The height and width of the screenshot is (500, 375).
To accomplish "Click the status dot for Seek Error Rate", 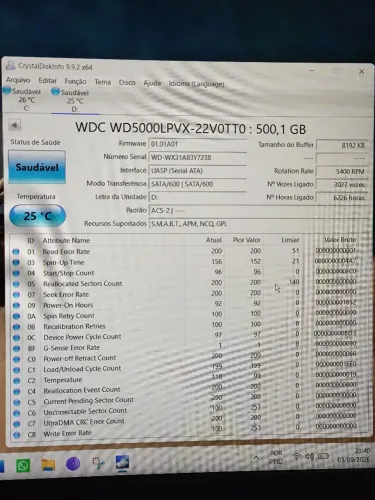I will pos(16,295).
